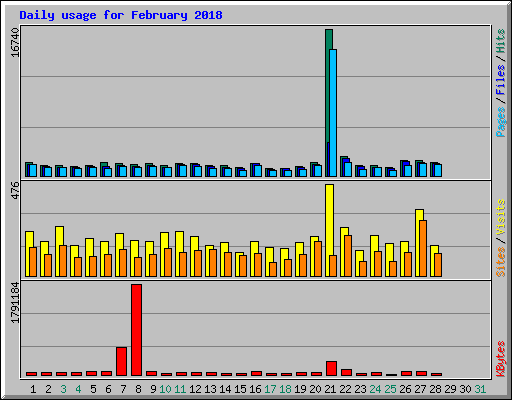Image resolution: width=512 pixels, height=400 pixels.
Task: Click day label 28 on the x-axis
Action: click(435, 389)
